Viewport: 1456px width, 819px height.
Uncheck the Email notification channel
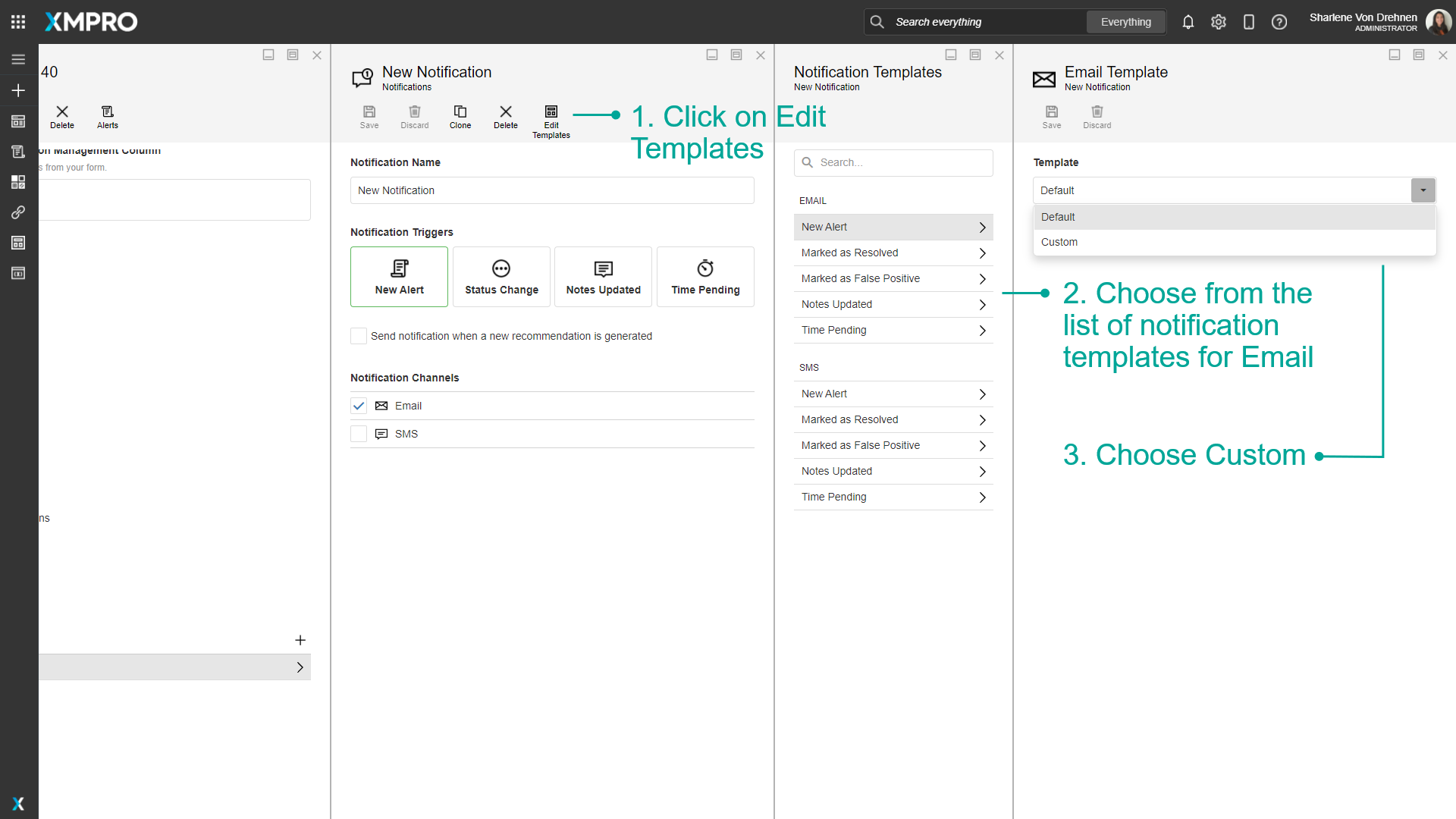[x=359, y=406]
